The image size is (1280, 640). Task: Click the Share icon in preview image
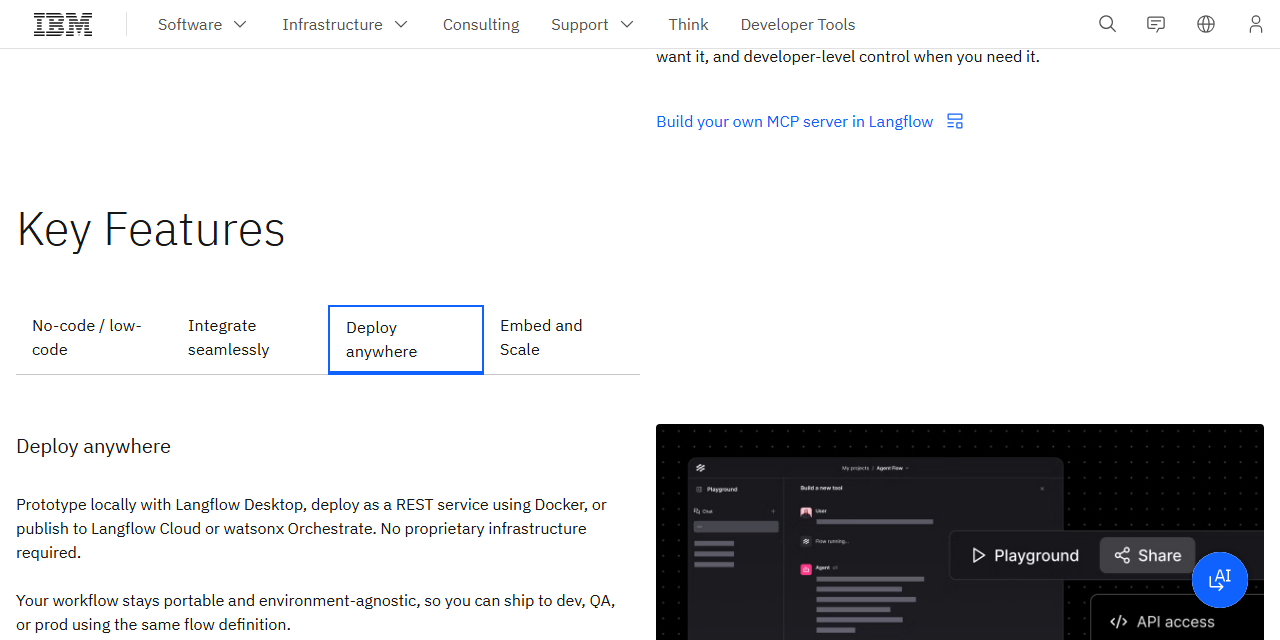coord(1122,556)
